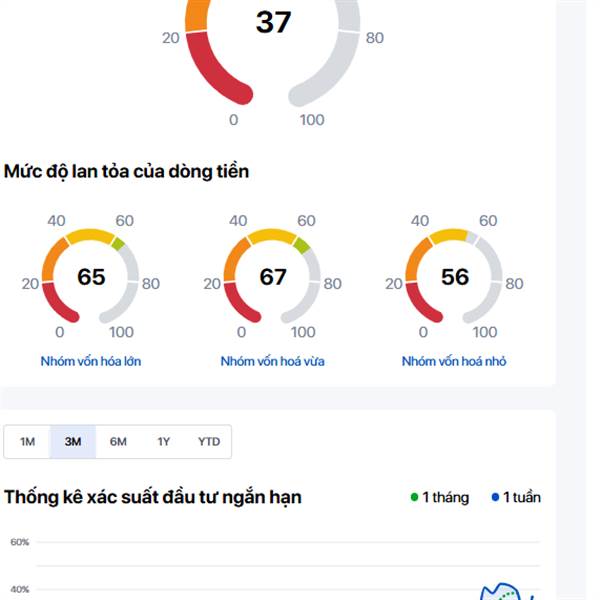Switch to the 3M time range tab

click(x=73, y=442)
